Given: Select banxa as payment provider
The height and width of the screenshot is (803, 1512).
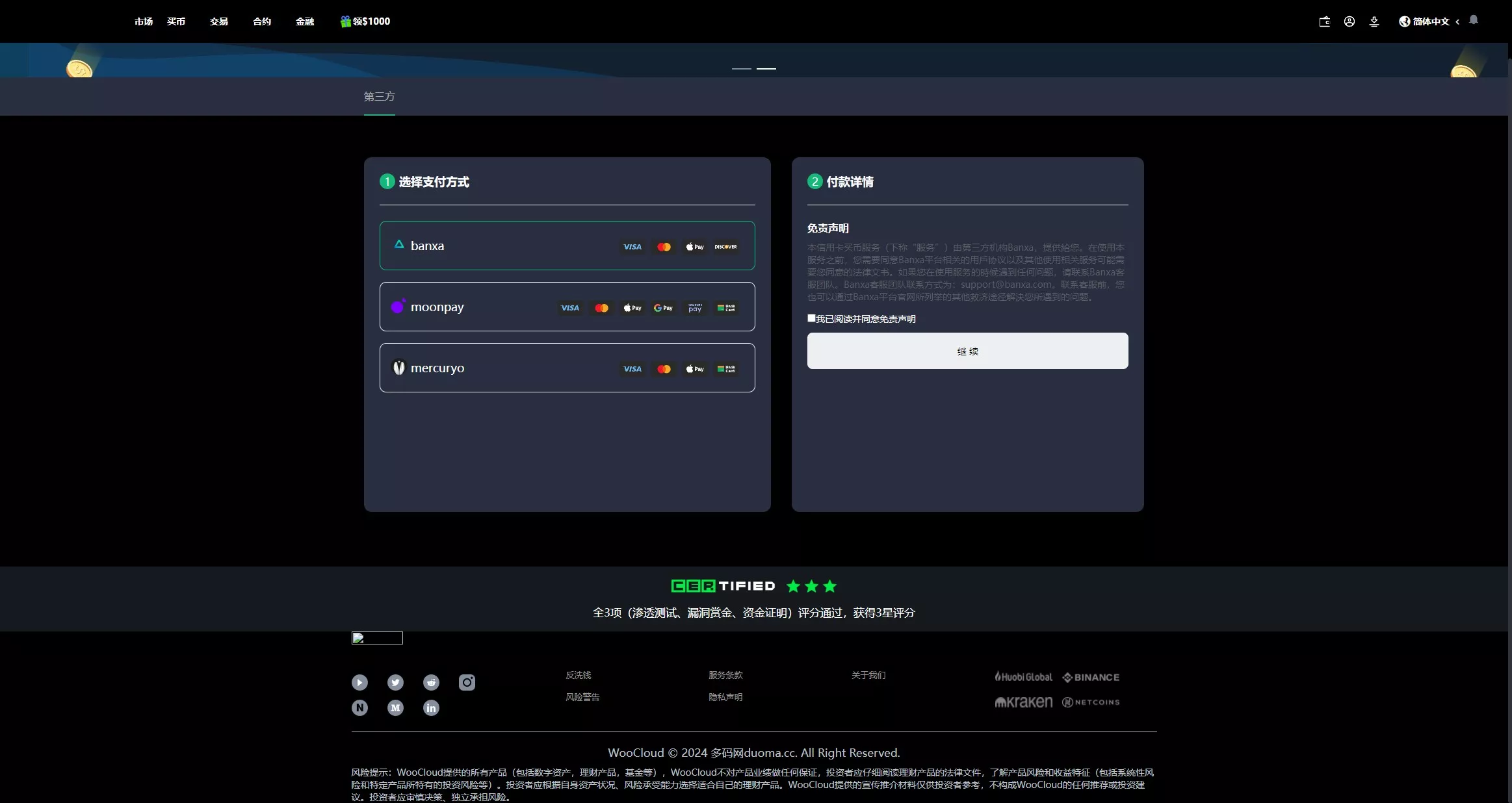Looking at the screenshot, I should pos(567,246).
